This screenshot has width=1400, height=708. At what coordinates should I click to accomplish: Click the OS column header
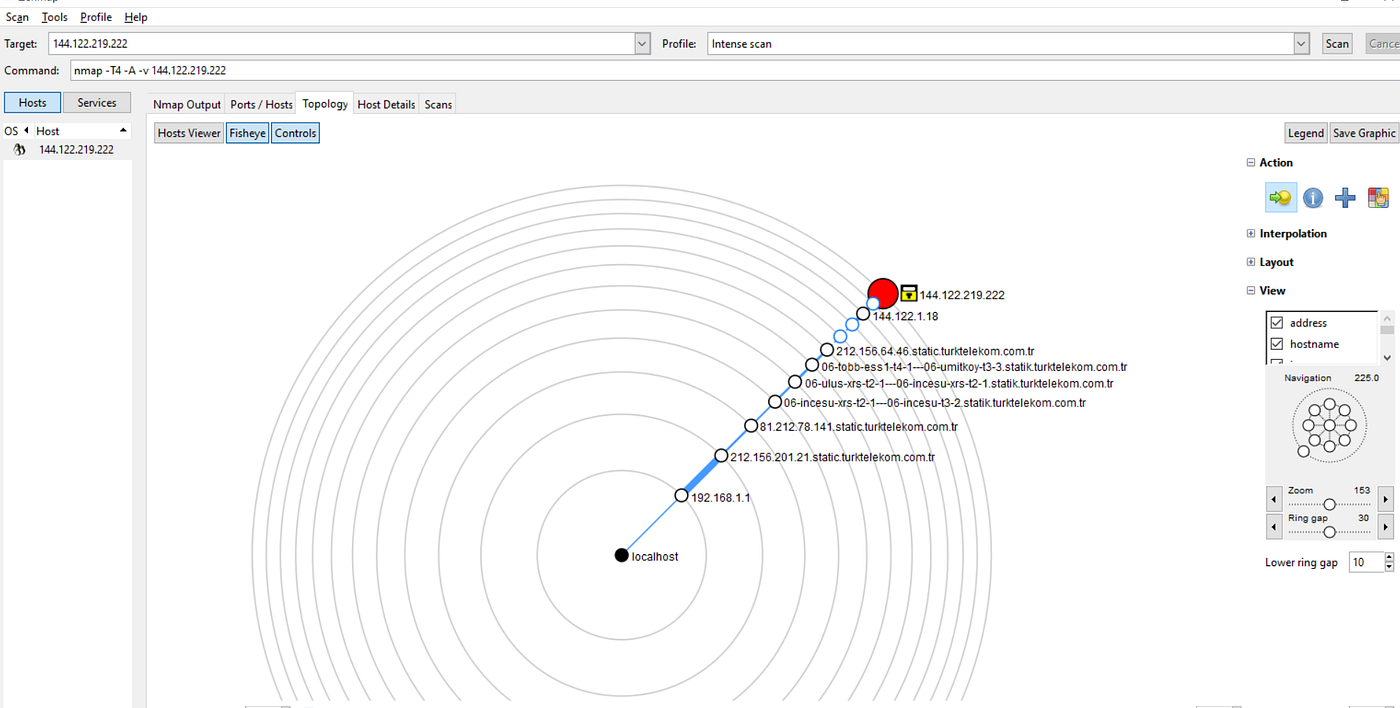point(13,131)
